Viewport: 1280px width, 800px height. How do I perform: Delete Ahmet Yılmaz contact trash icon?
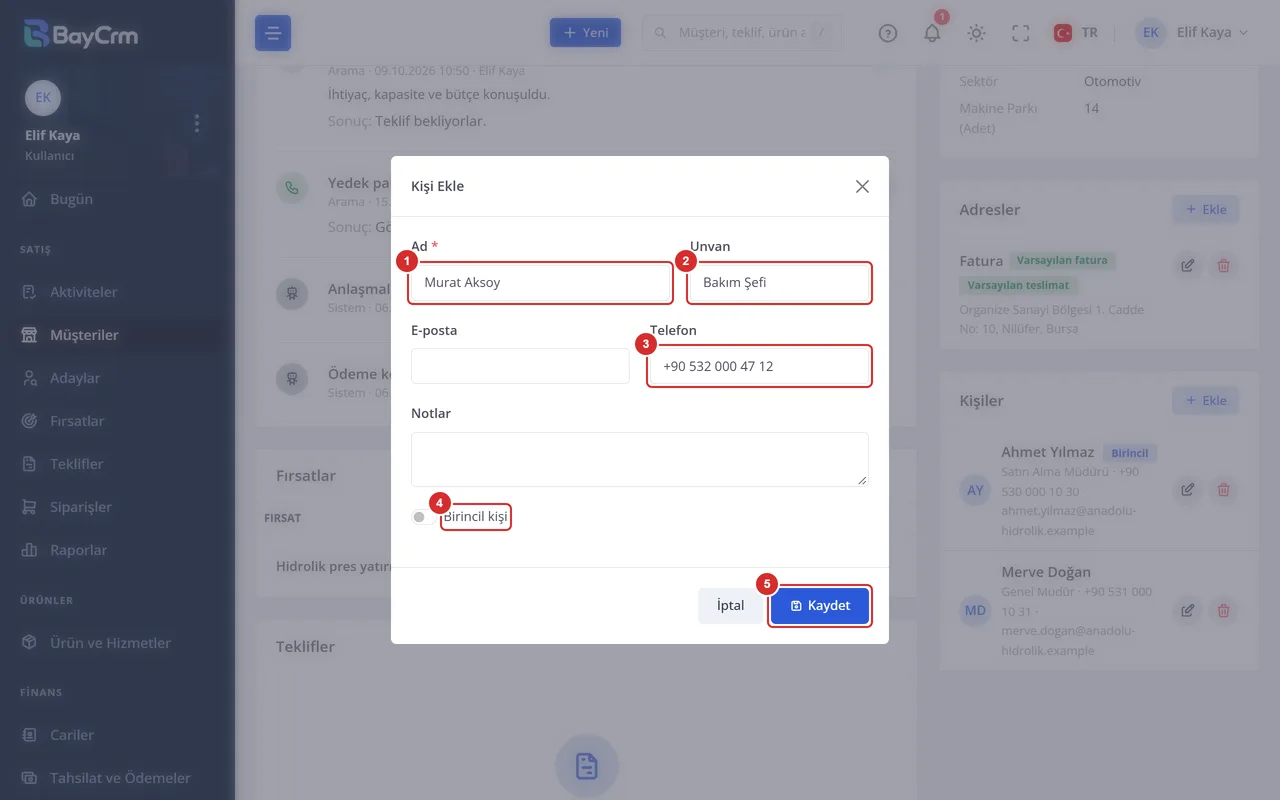point(1223,490)
